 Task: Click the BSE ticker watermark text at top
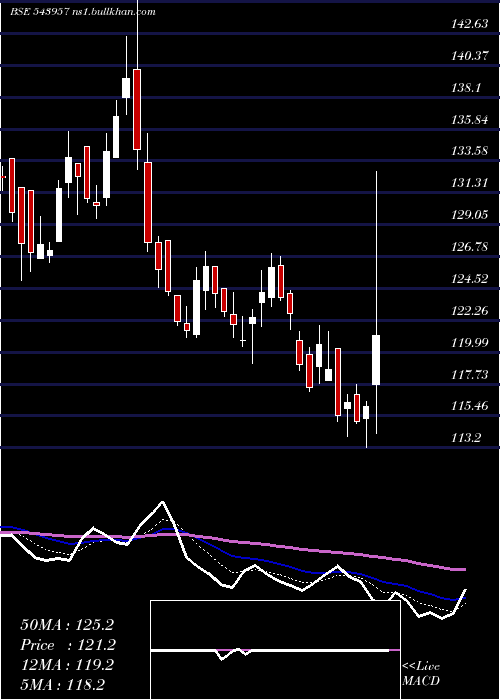(x=83, y=12)
